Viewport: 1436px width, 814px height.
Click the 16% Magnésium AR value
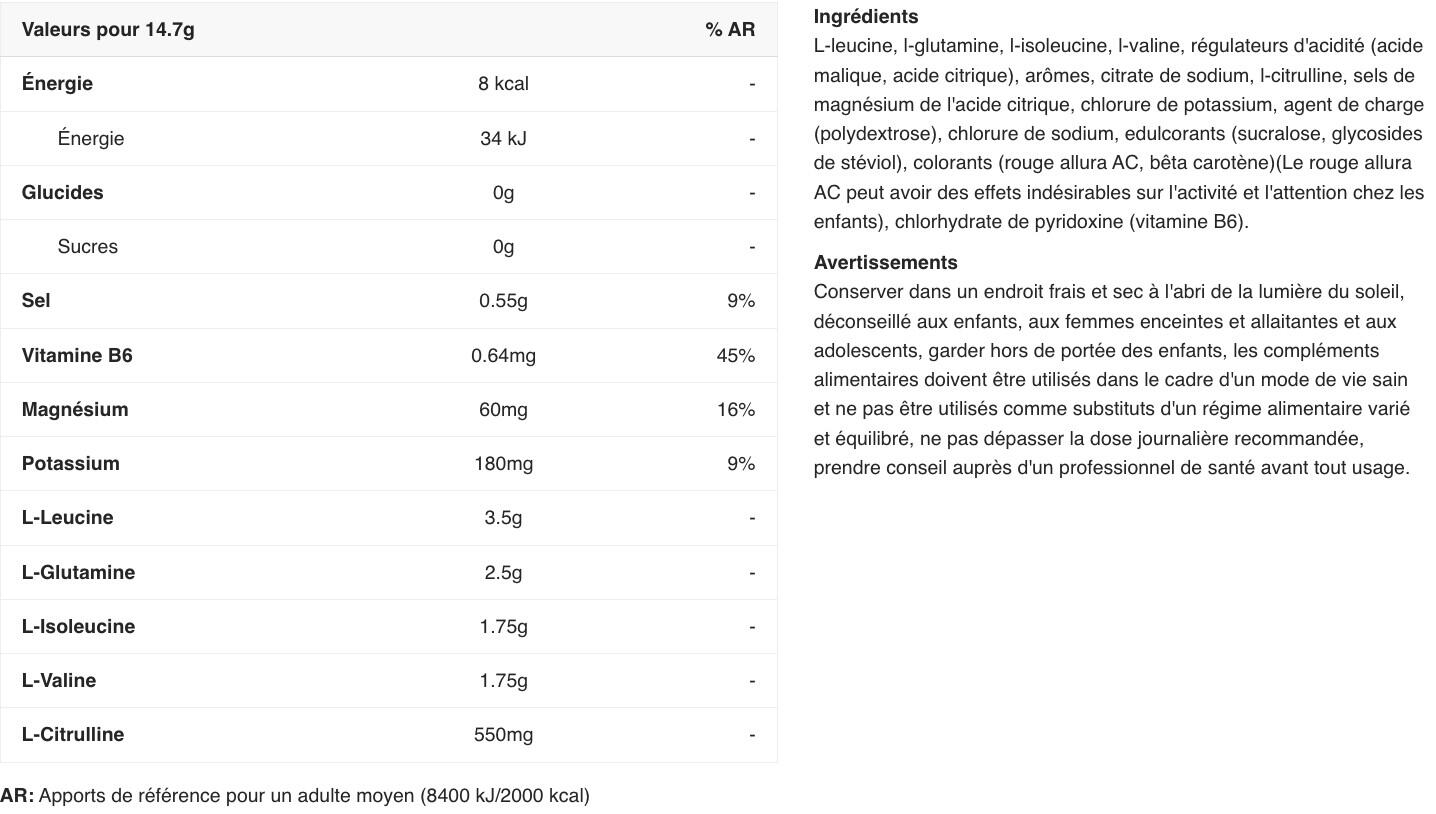[x=736, y=410]
